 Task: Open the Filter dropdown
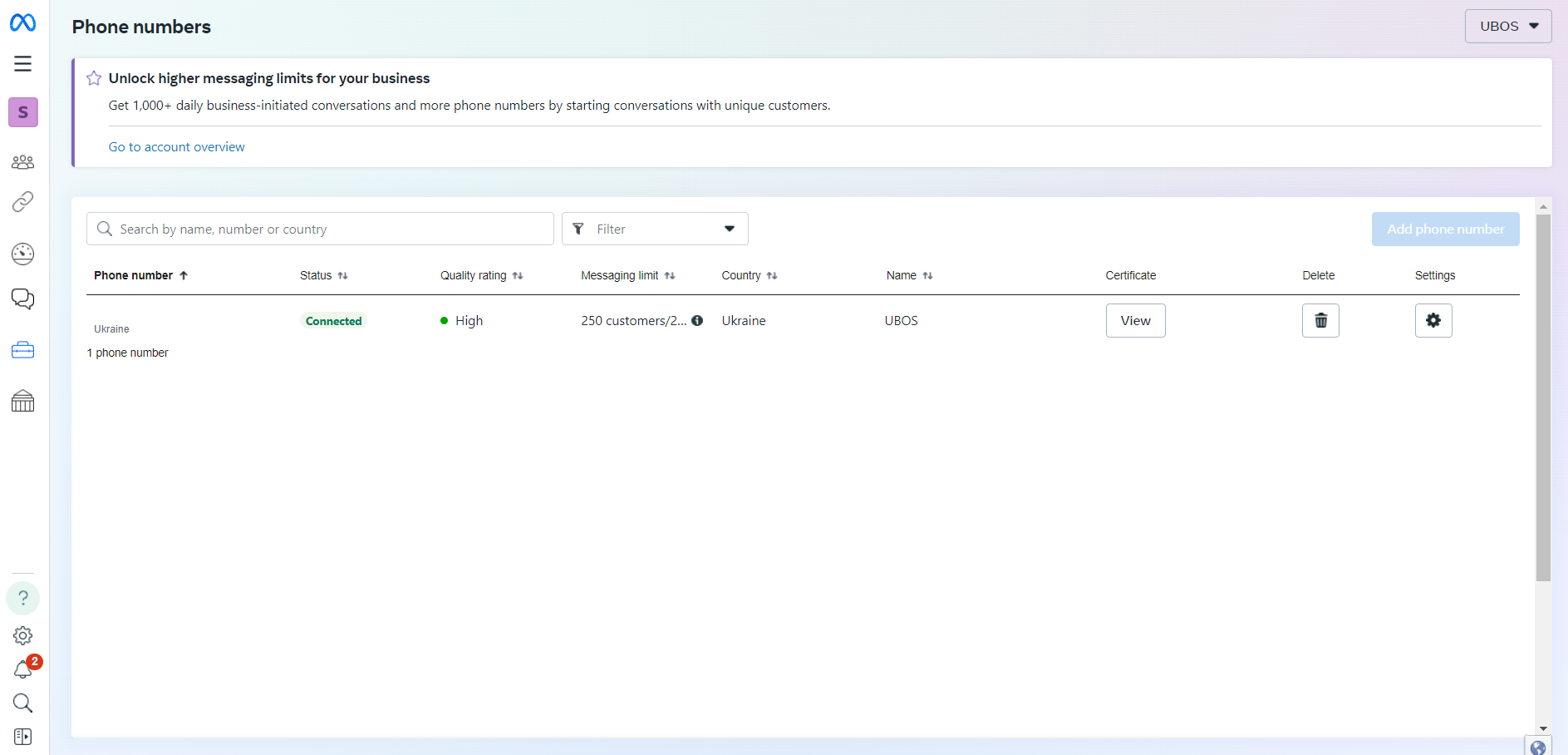655,229
